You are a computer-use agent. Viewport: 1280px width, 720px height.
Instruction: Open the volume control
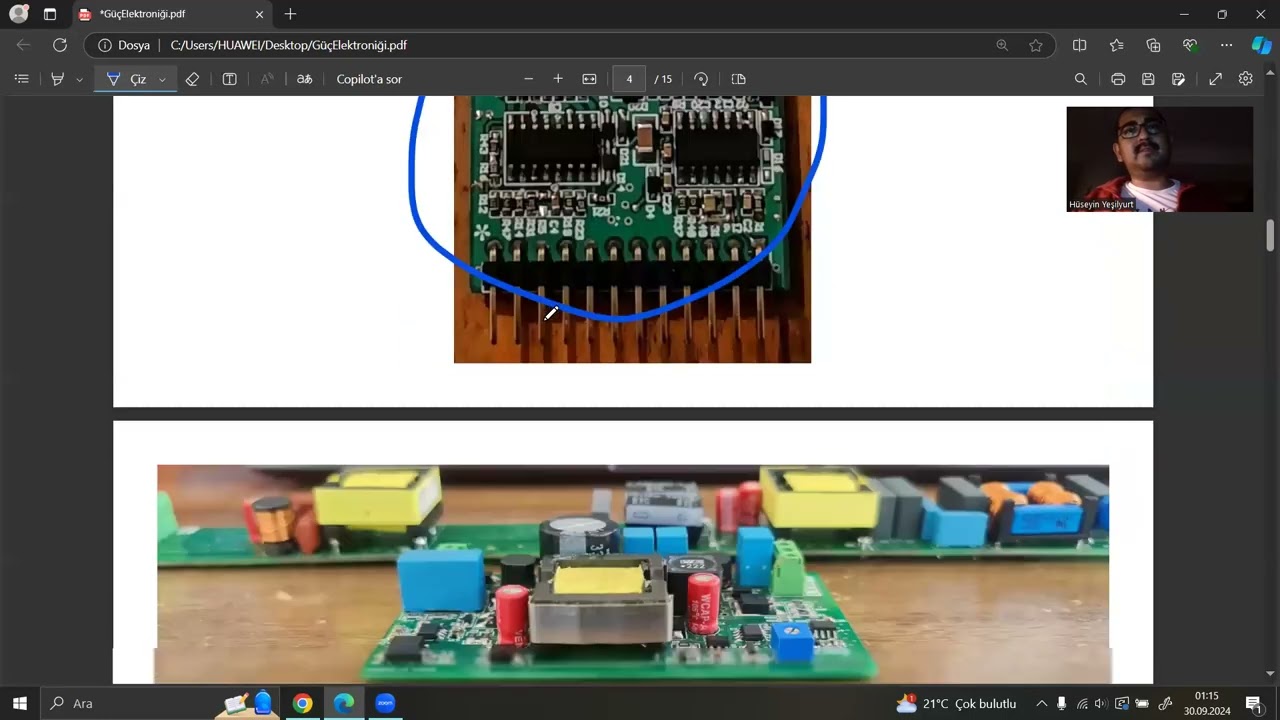[1101, 703]
